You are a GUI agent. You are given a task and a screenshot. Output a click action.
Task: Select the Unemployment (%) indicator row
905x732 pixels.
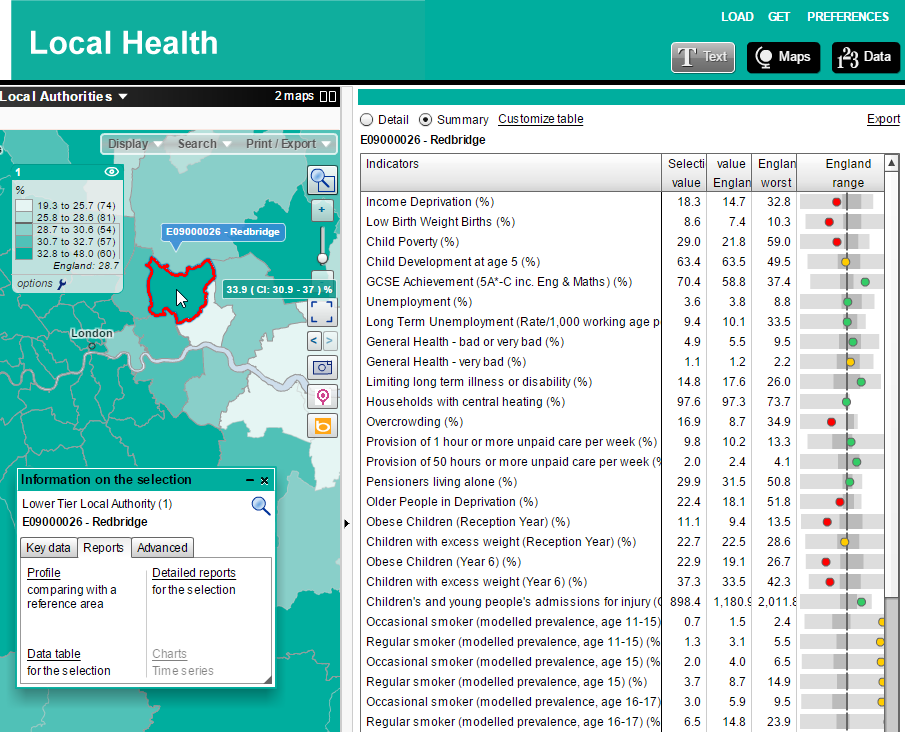[x=622, y=301]
